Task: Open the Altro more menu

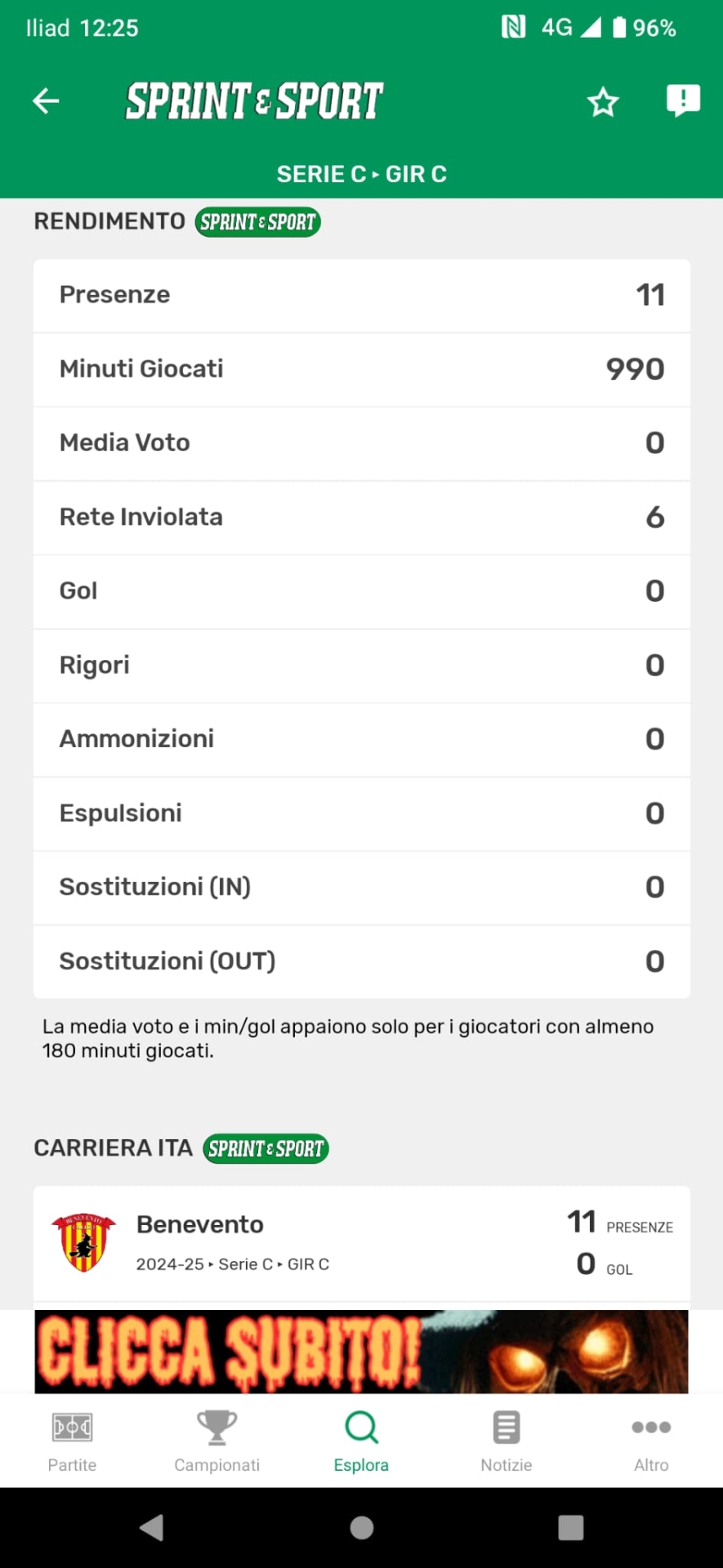Action: click(651, 1442)
